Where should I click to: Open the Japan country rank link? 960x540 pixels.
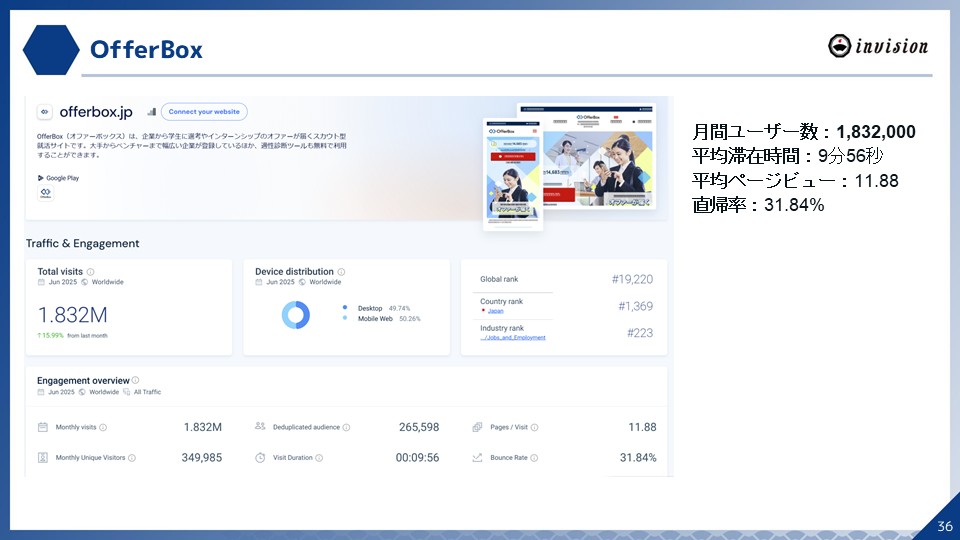point(495,311)
